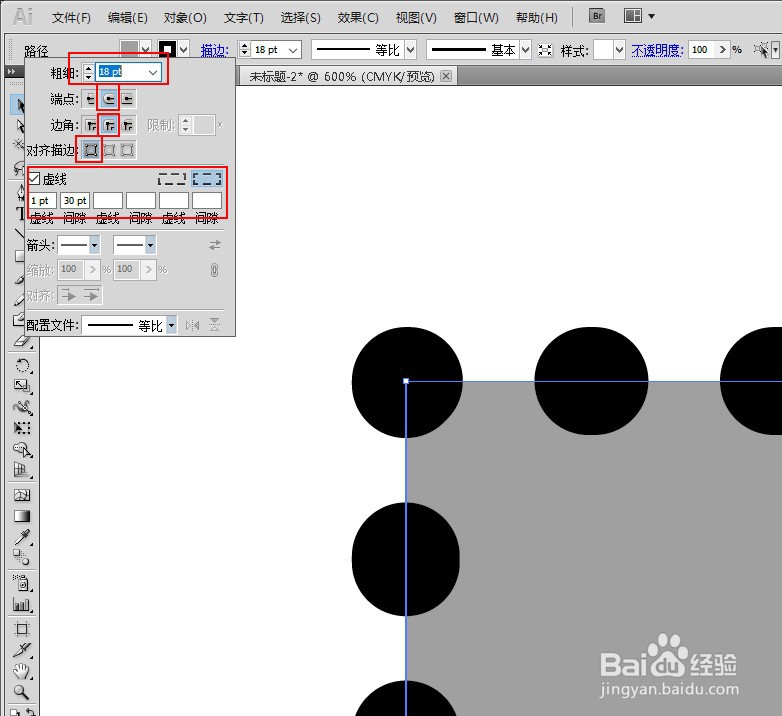Open 配置文件 profile dropdown
Screen dimensions: 782x716
(171, 326)
